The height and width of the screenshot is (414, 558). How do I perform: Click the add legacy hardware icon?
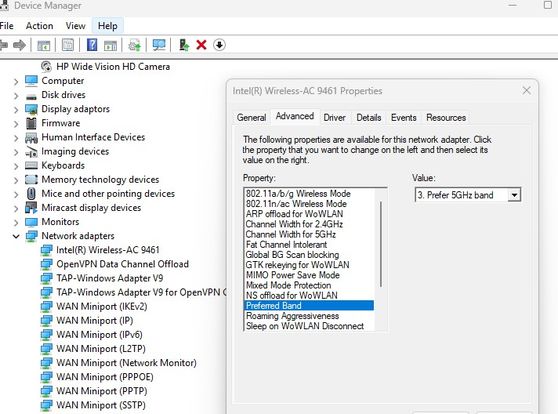point(184,45)
